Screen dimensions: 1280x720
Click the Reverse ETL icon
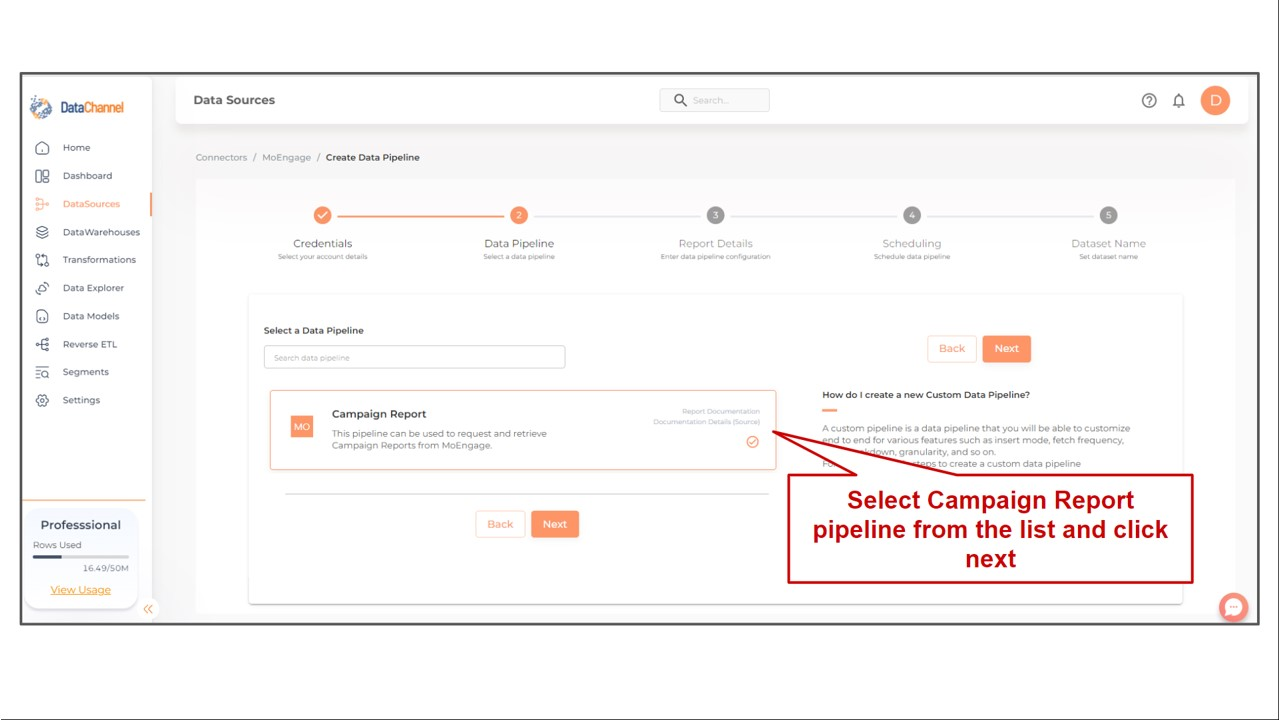coord(42,344)
